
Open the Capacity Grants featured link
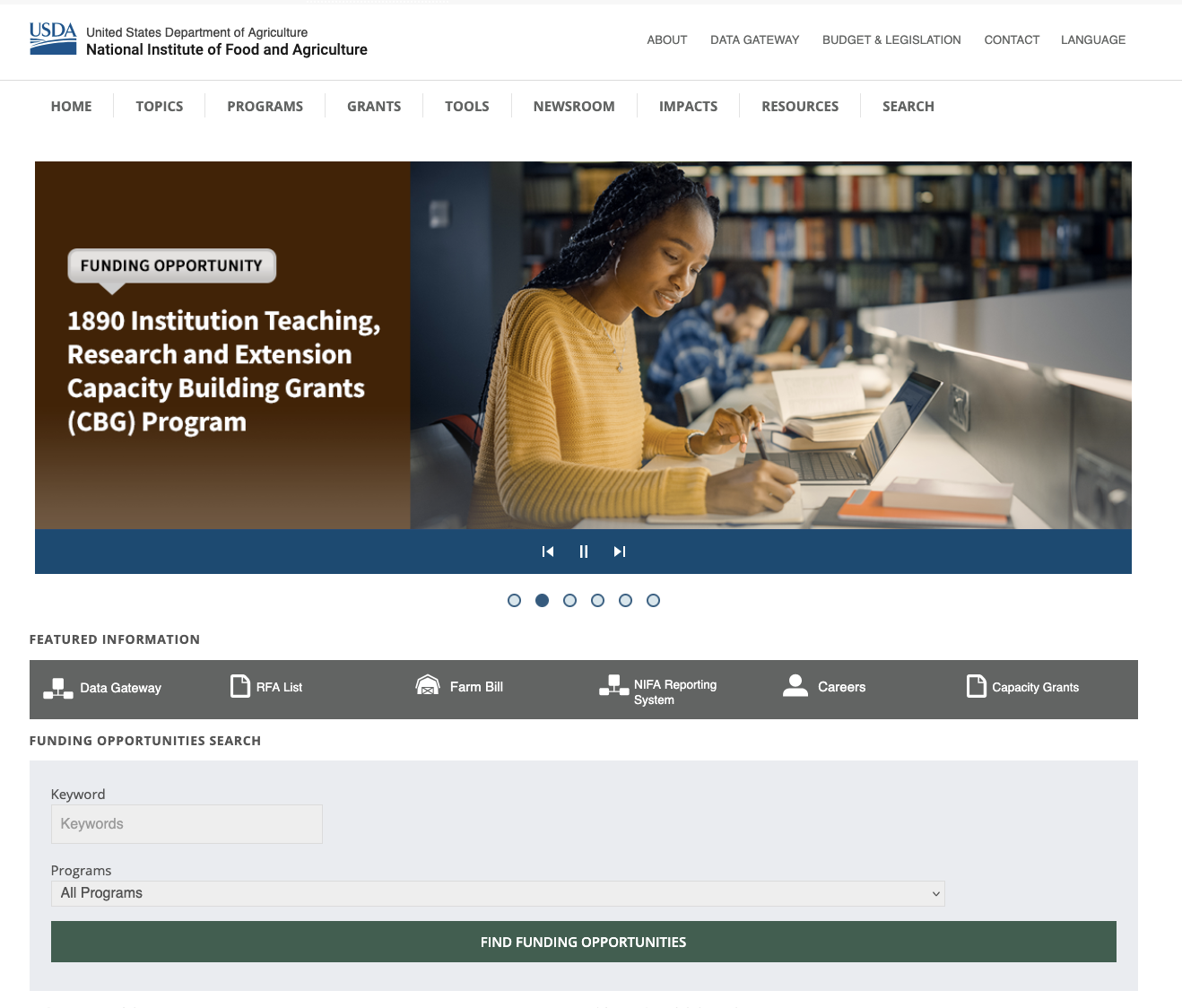tap(1035, 687)
